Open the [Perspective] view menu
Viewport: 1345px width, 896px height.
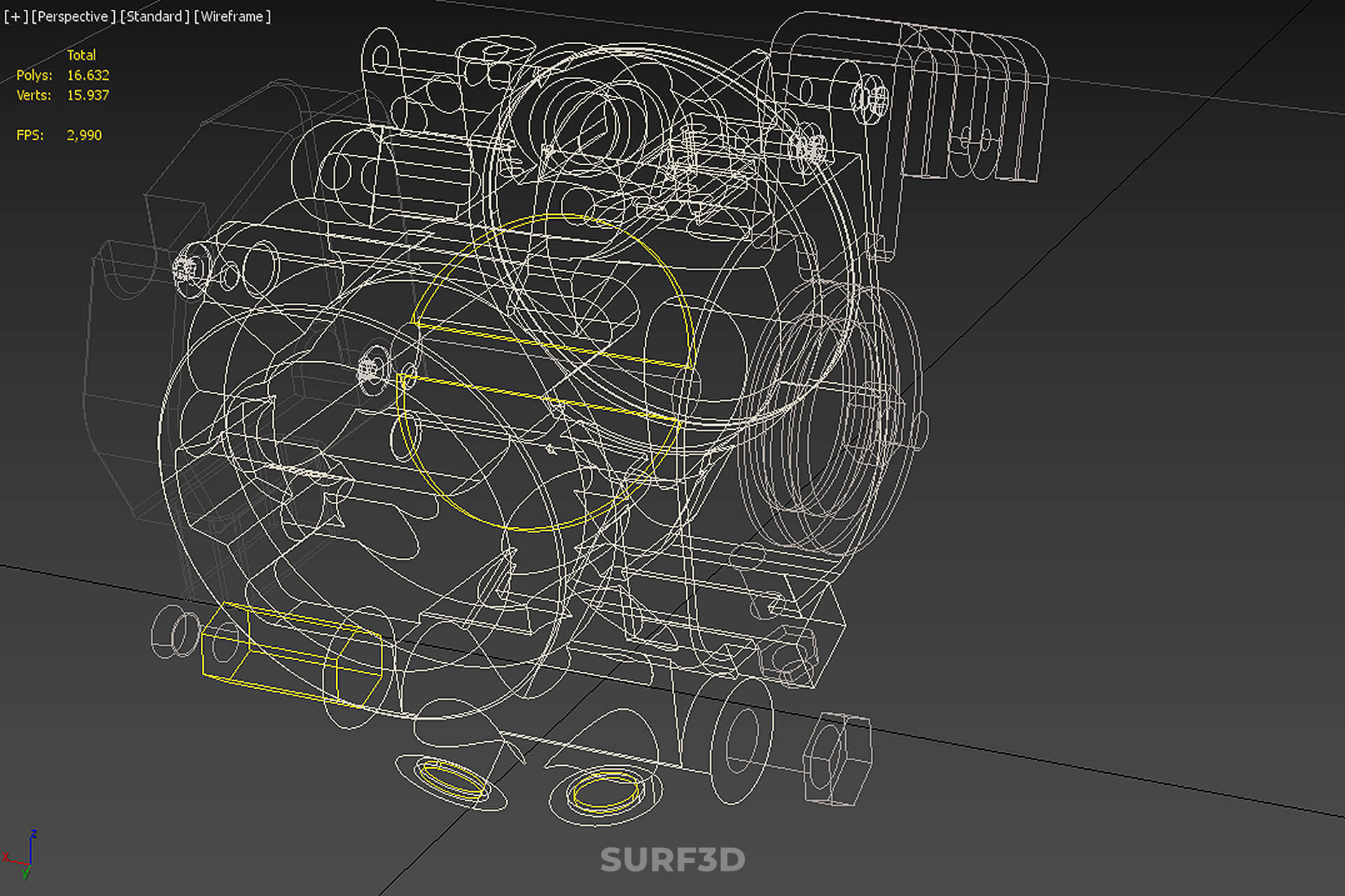pyautogui.click(x=74, y=16)
